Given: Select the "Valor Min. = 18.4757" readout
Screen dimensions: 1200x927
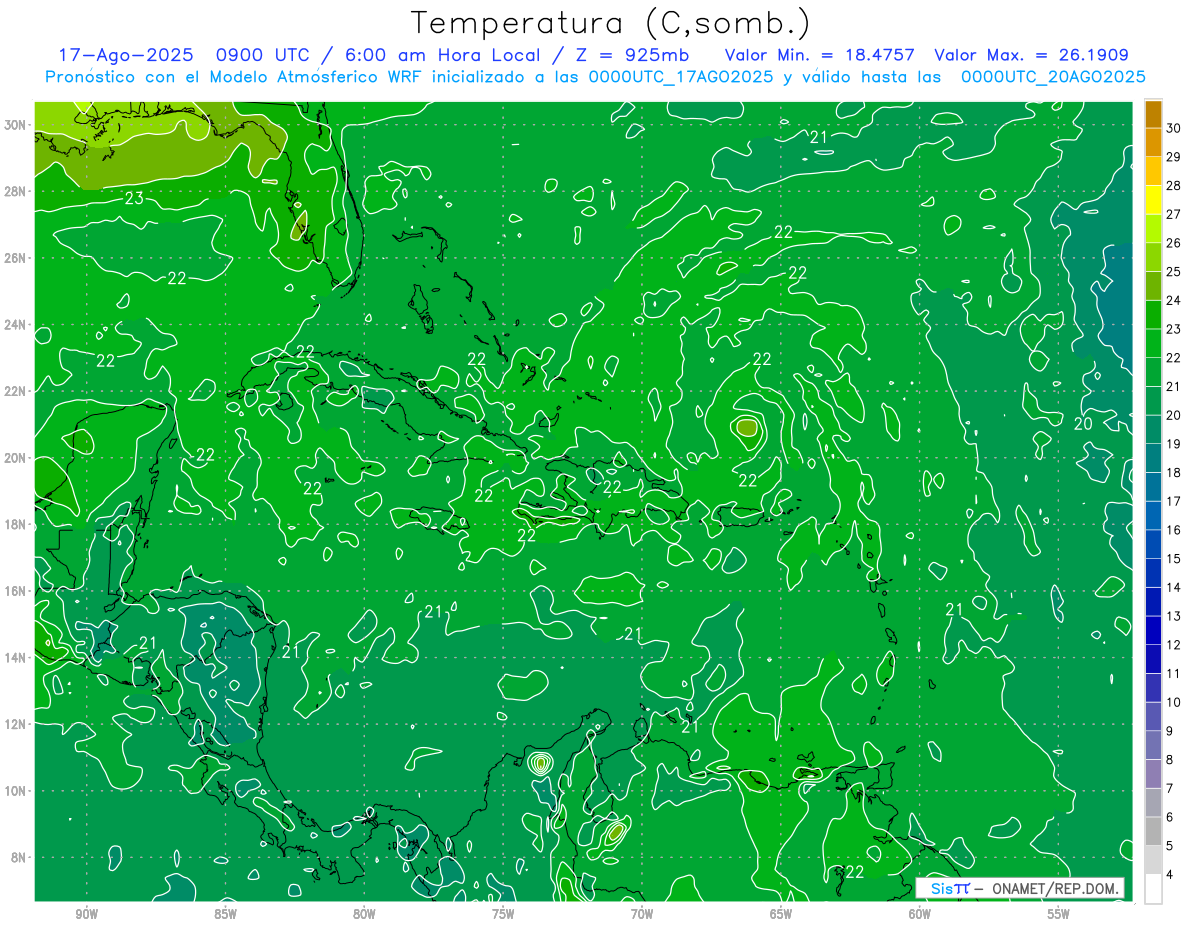Looking at the screenshot, I should coord(820,55).
